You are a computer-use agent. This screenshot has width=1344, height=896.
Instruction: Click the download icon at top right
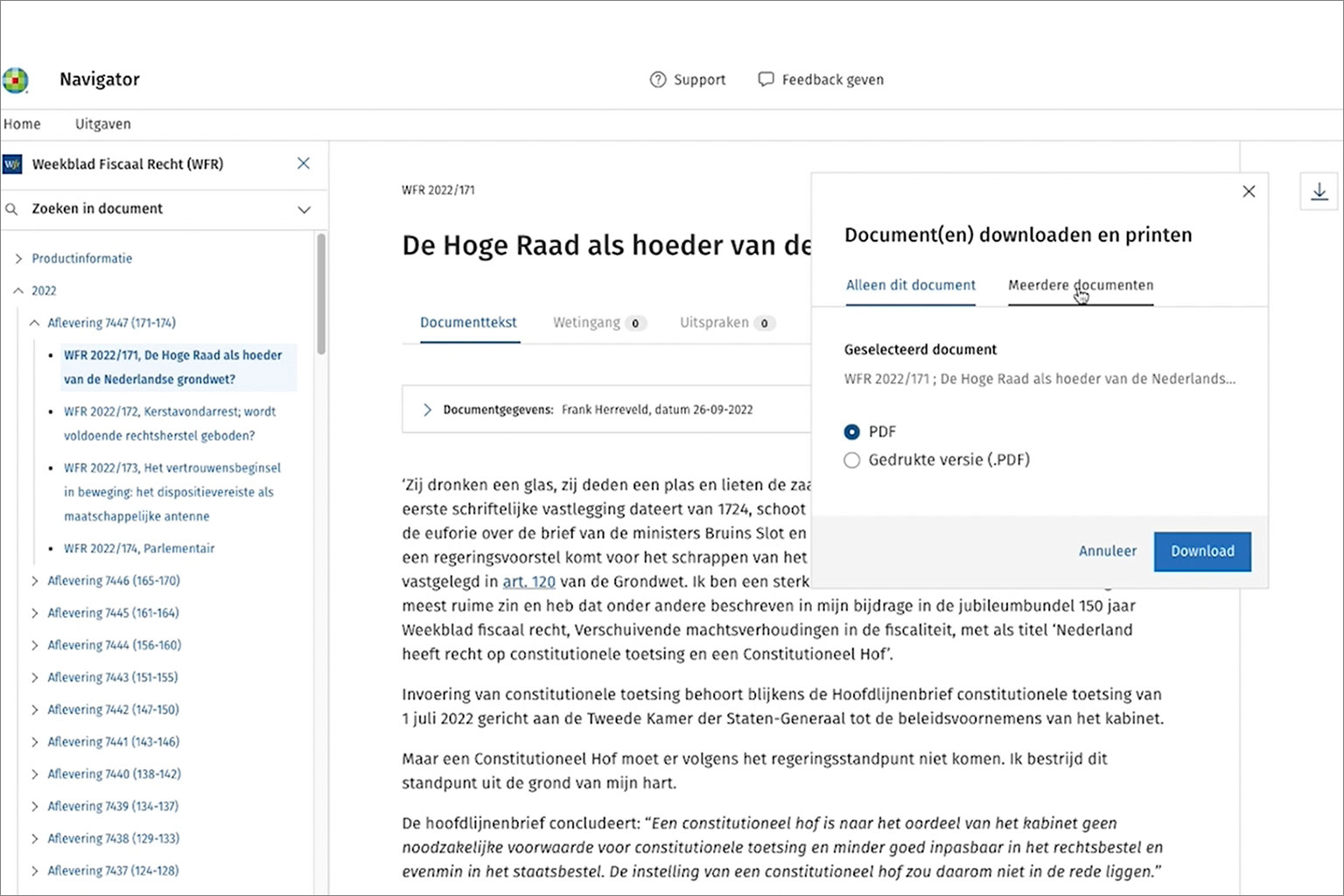pyautogui.click(x=1319, y=192)
